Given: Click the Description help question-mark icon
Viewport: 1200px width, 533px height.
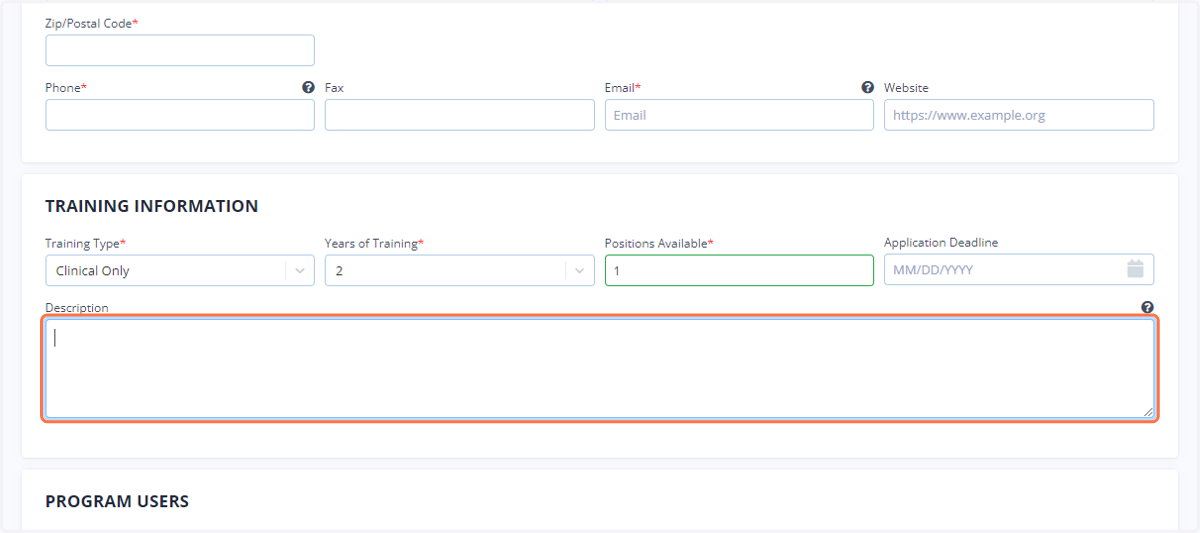Looking at the screenshot, I should (1147, 308).
